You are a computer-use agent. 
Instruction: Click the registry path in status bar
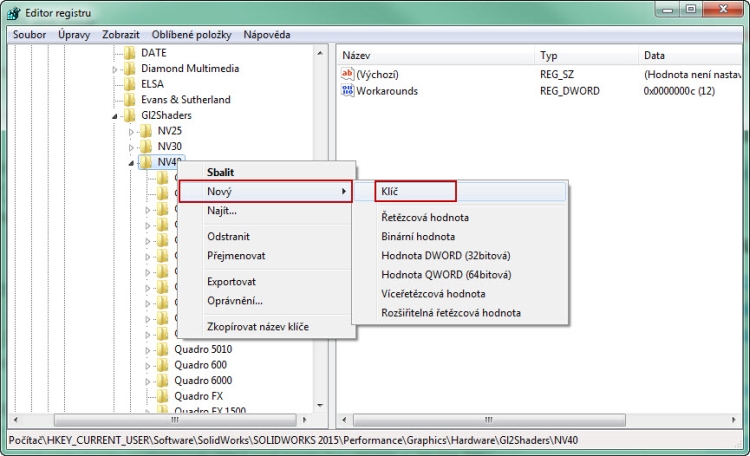point(293,440)
